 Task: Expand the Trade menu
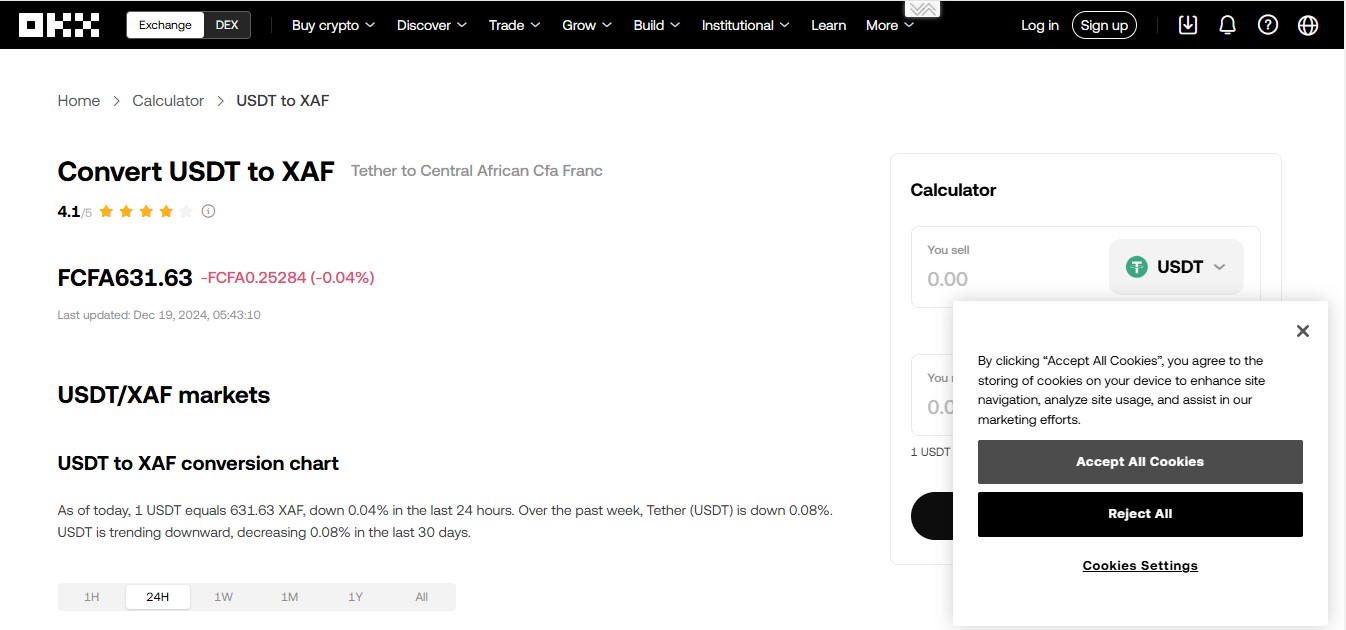pyautogui.click(x=514, y=25)
